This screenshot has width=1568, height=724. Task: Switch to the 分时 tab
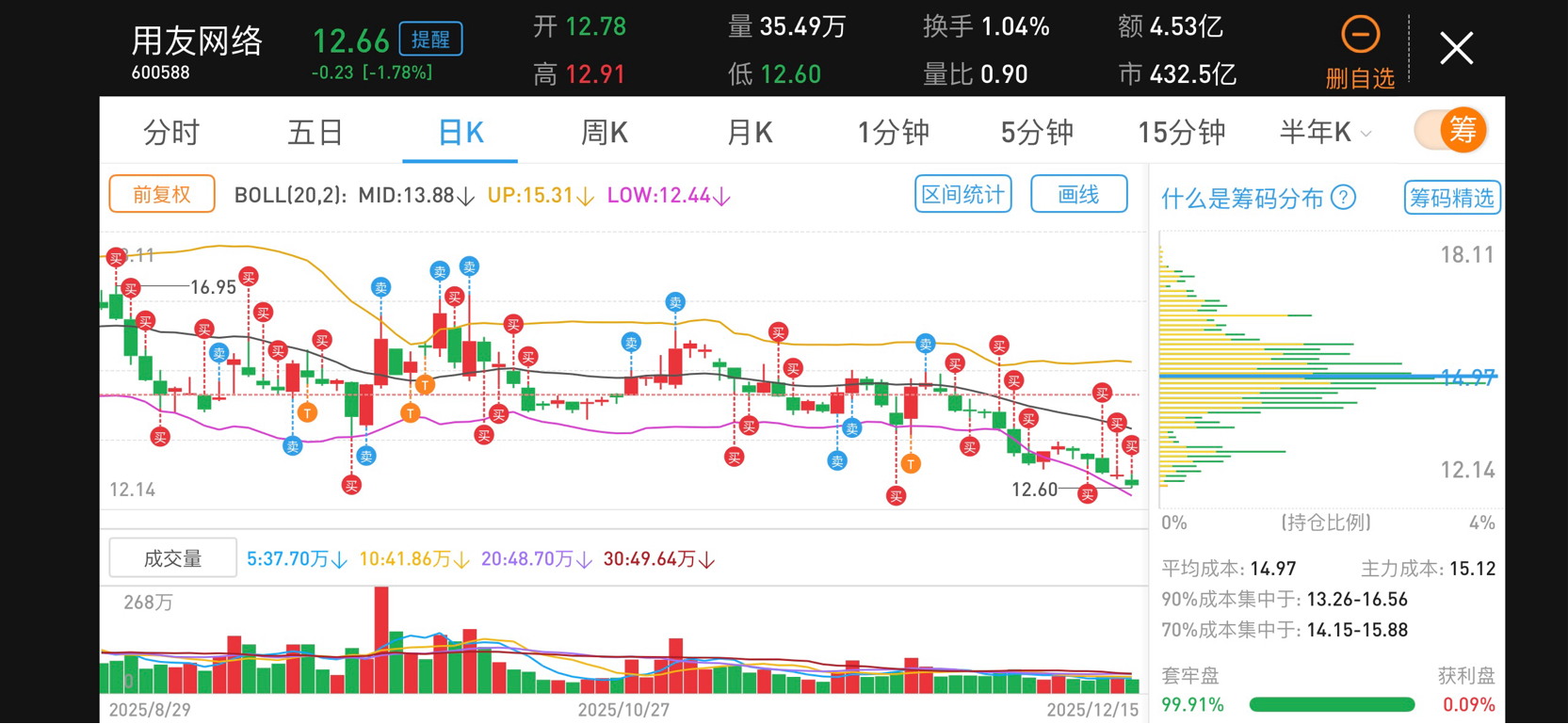pos(171,133)
